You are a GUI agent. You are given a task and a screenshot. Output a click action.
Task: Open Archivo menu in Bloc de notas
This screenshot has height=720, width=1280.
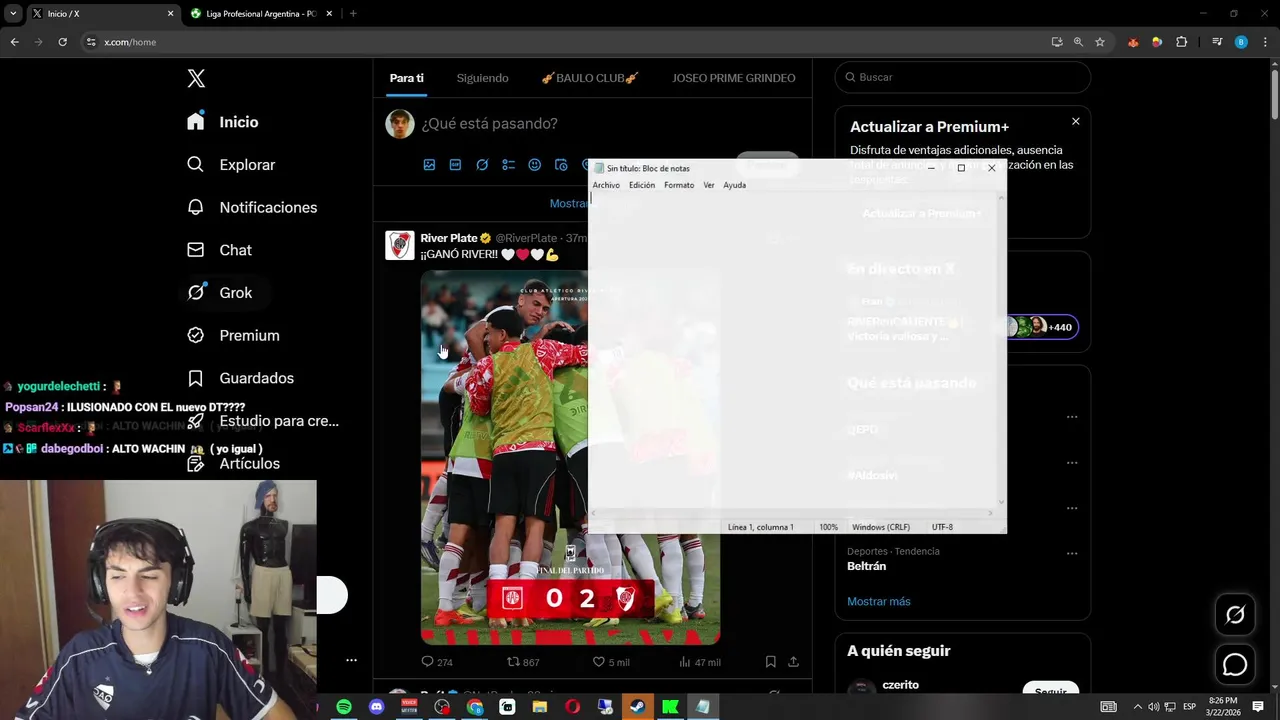click(606, 185)
